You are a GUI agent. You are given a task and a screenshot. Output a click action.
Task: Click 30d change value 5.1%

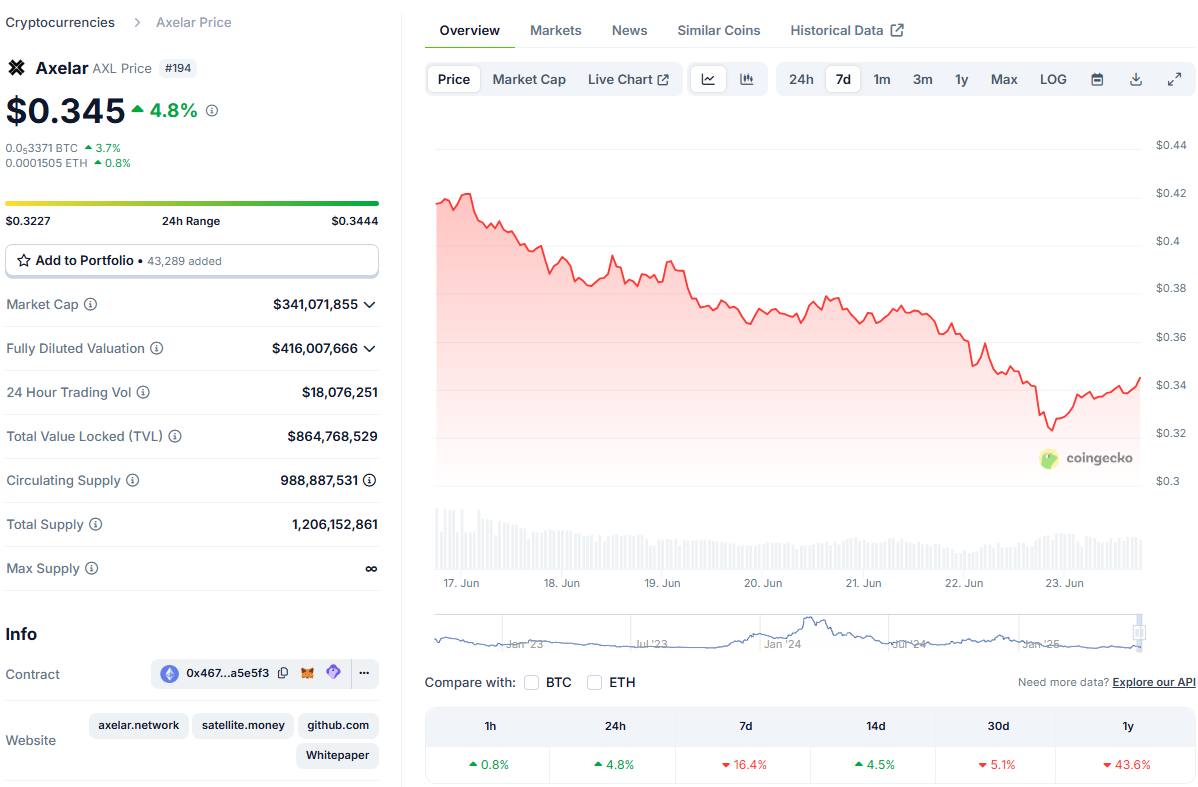click(997, 765)
